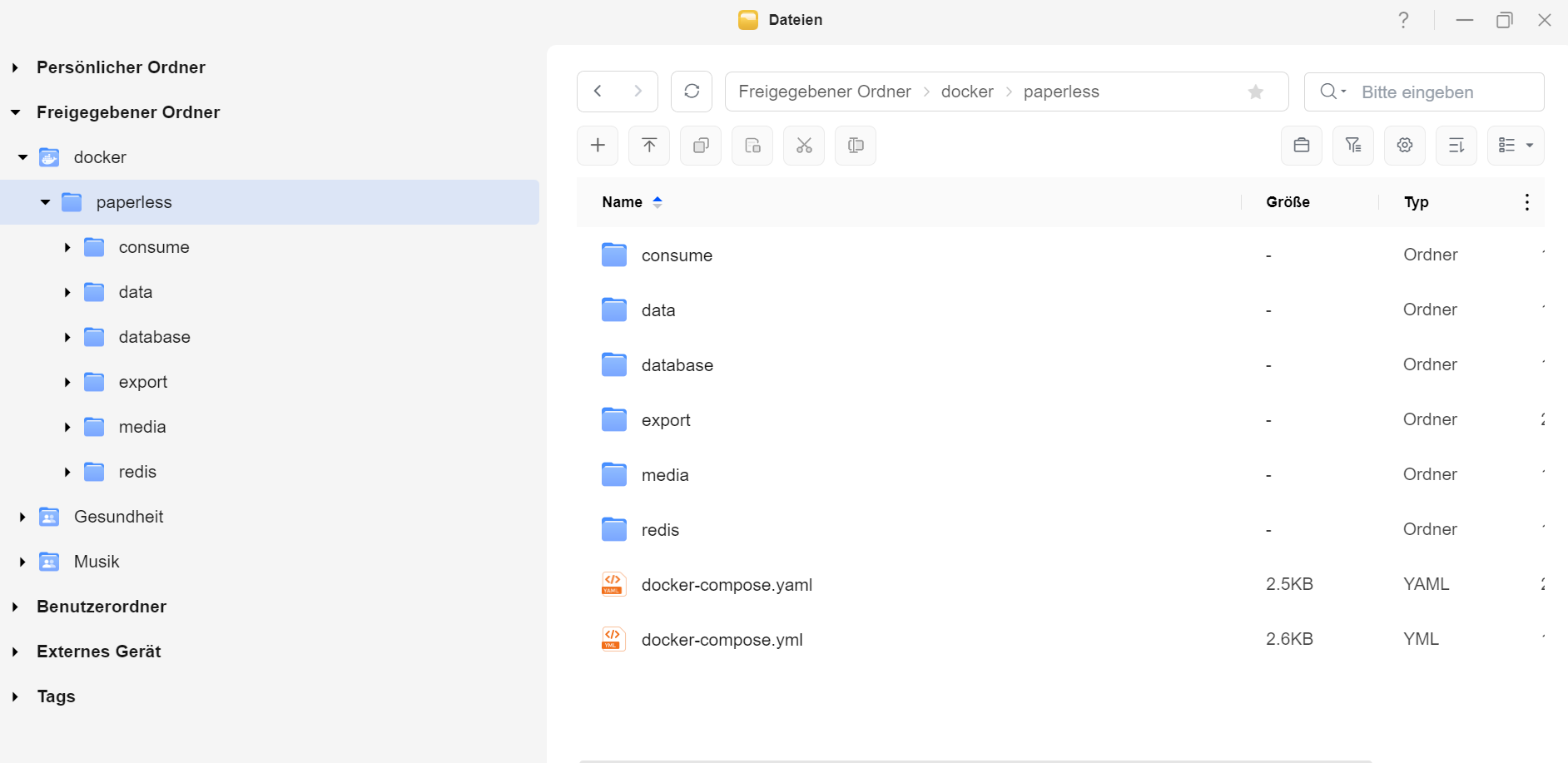Viewport: 1568px width, 763px height.
Task: Click the search field Bitte eingeben
Action: pos(1446,92)
